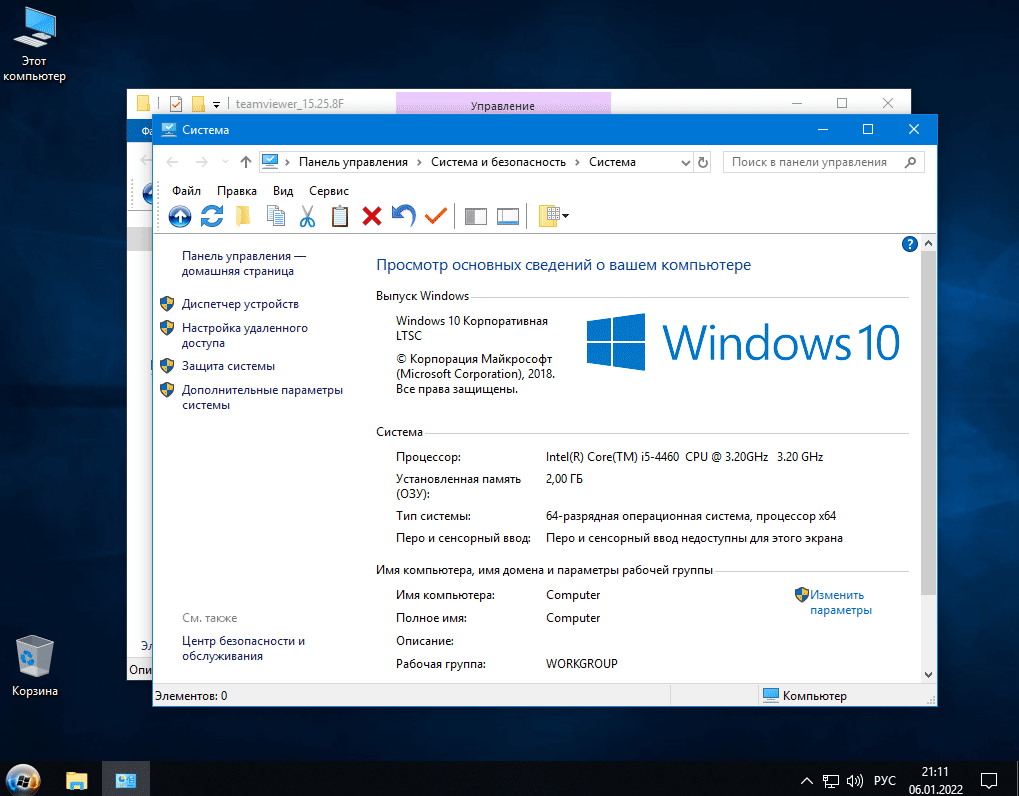This screenshot has width=1019, height=796.
Task: Click the blue help question mark
Action: pos(910,244)
